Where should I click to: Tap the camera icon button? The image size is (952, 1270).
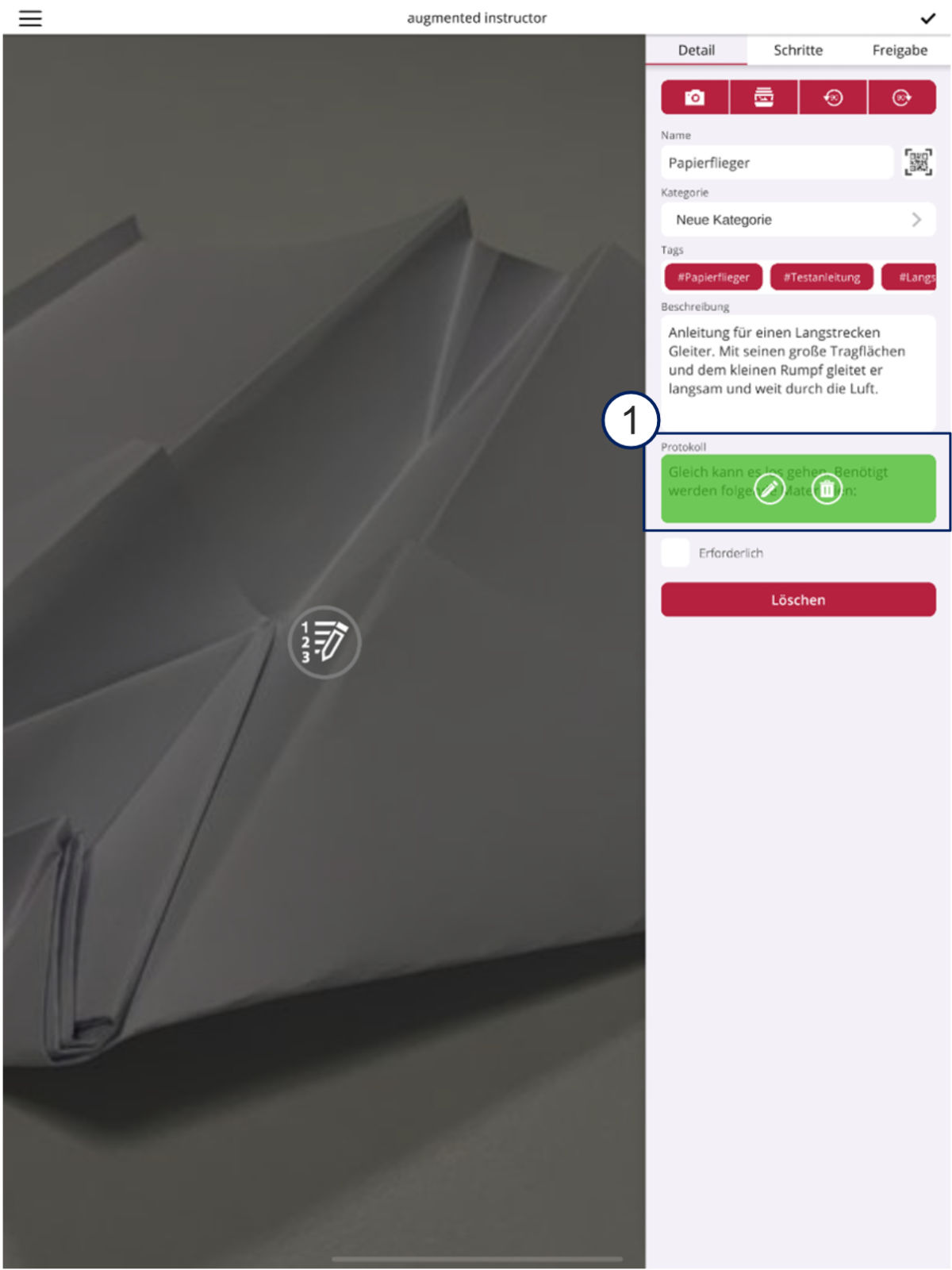click(695, 97)
